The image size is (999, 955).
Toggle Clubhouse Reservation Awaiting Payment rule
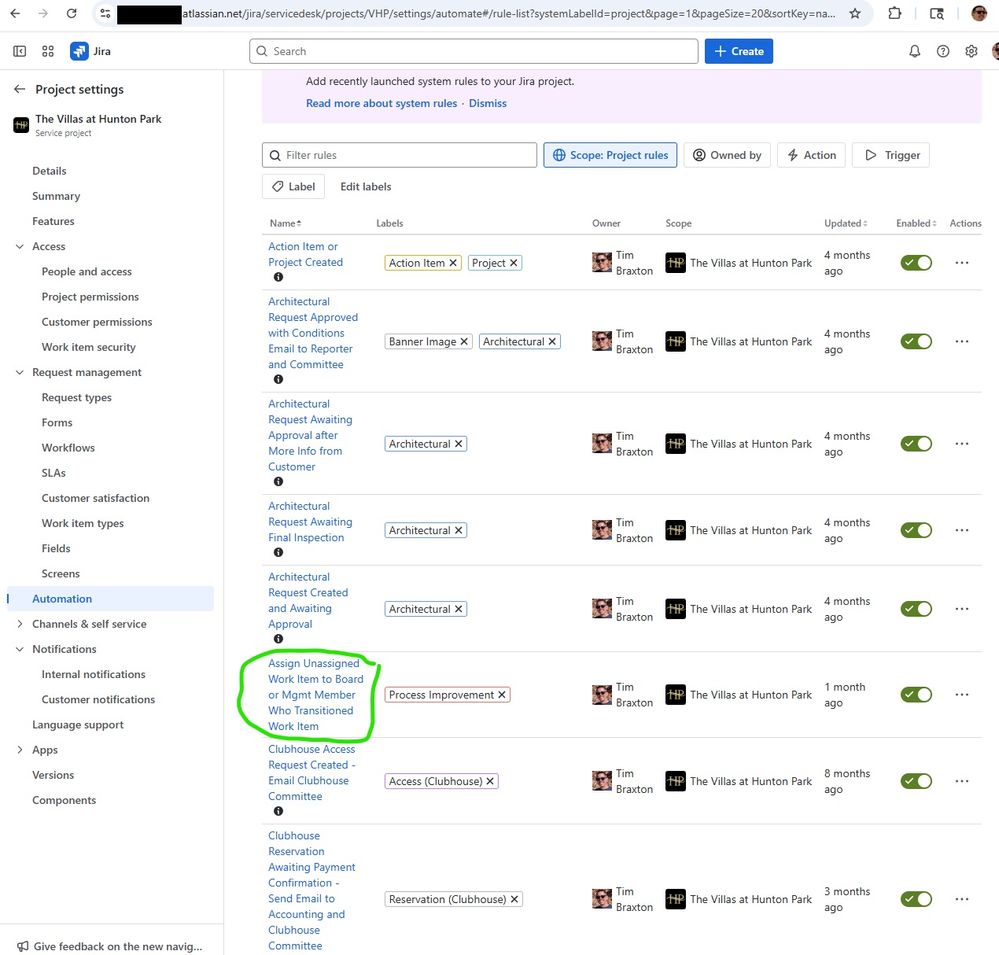pyautogui.click(x=916, y=899)
